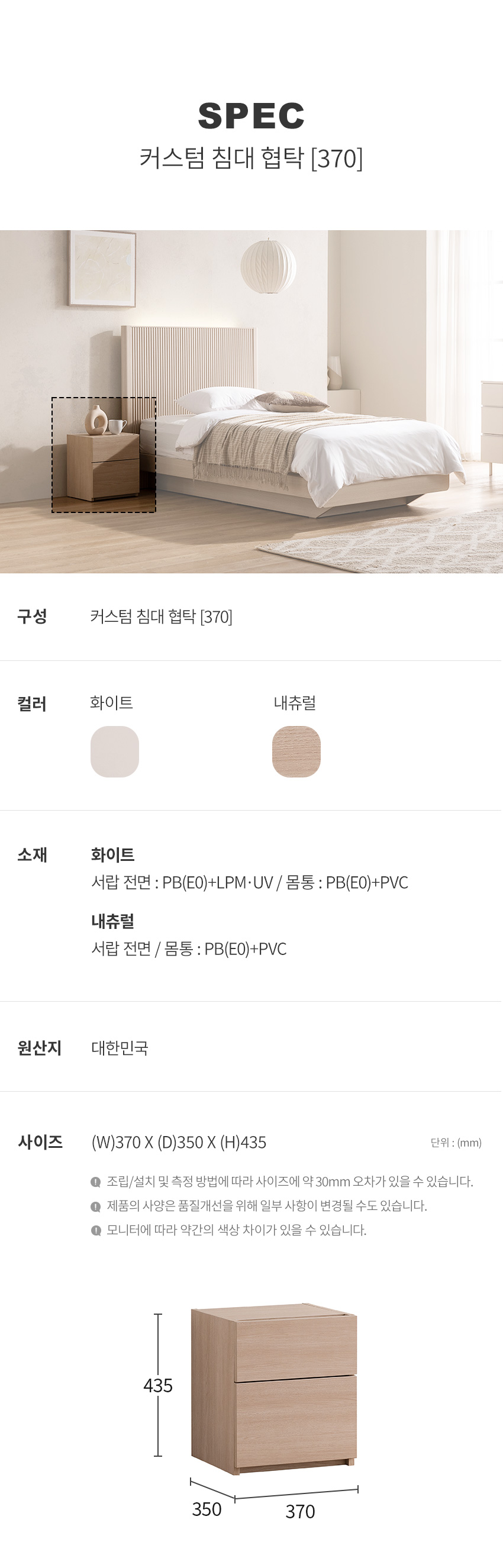
Task: Click the 대한민국 origin text
Action: pos(120,1047)
